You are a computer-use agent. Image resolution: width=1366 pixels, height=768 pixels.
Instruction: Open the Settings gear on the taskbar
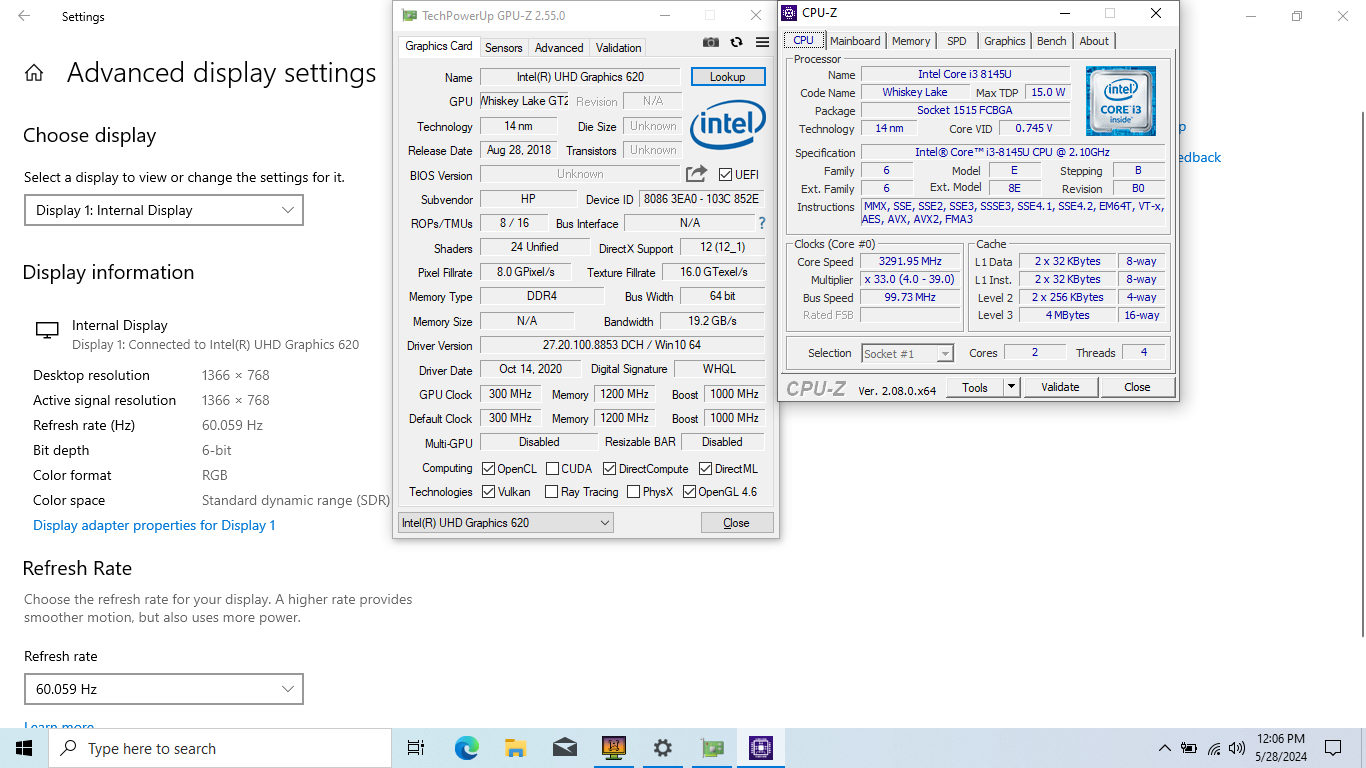pos(663,748)
